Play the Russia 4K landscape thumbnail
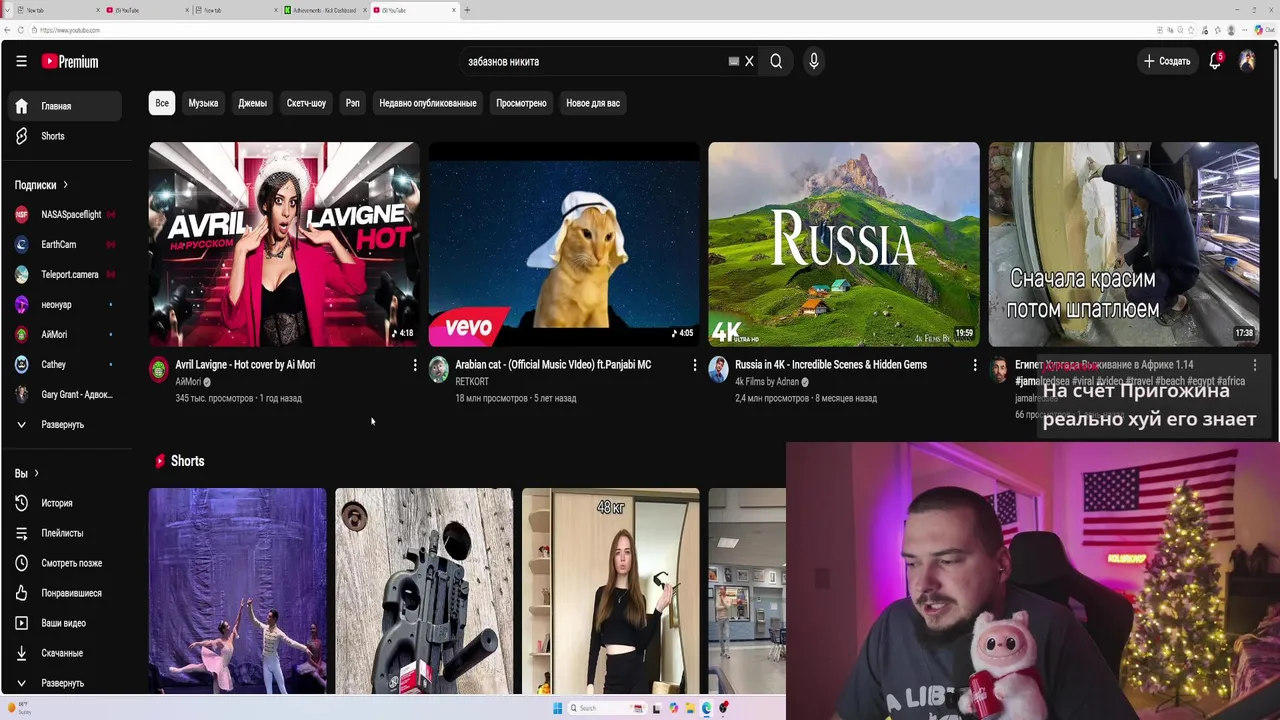The height and width of the screenshot is (720, 1280). (844, 244)
